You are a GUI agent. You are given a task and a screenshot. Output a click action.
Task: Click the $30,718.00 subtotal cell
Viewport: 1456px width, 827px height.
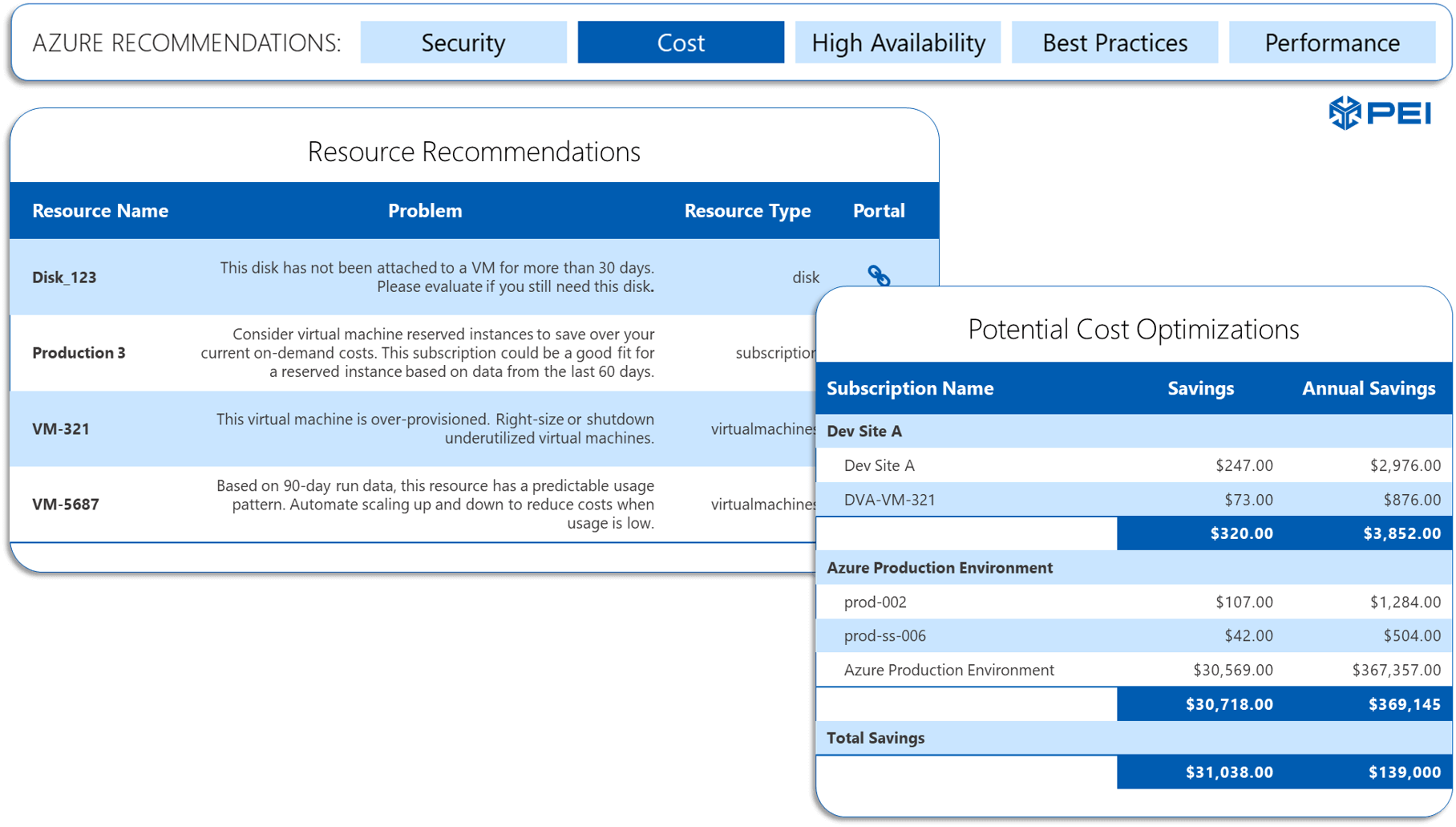coord(1229,704)
